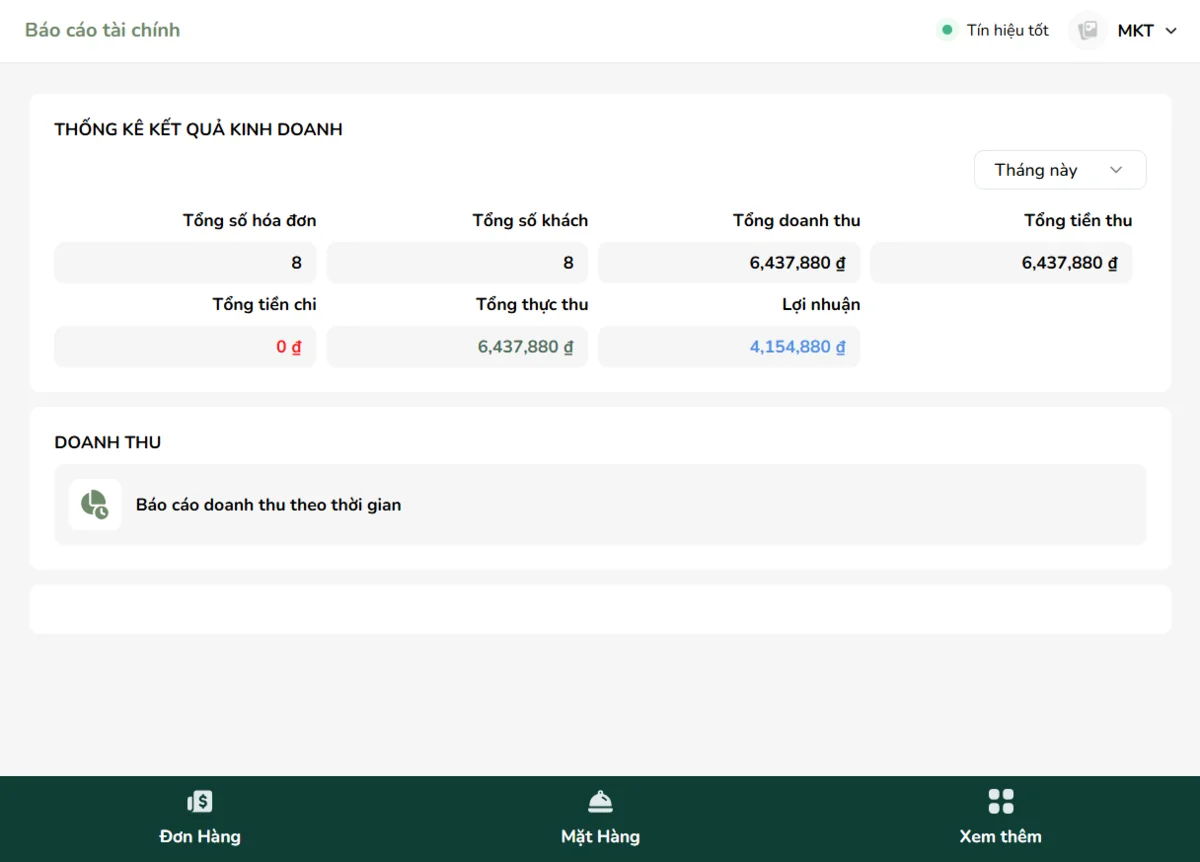Viewport: 1200px width, 862px height.
Task: Click the red Tổng tiền chi value
Action: tap(289, 347)
